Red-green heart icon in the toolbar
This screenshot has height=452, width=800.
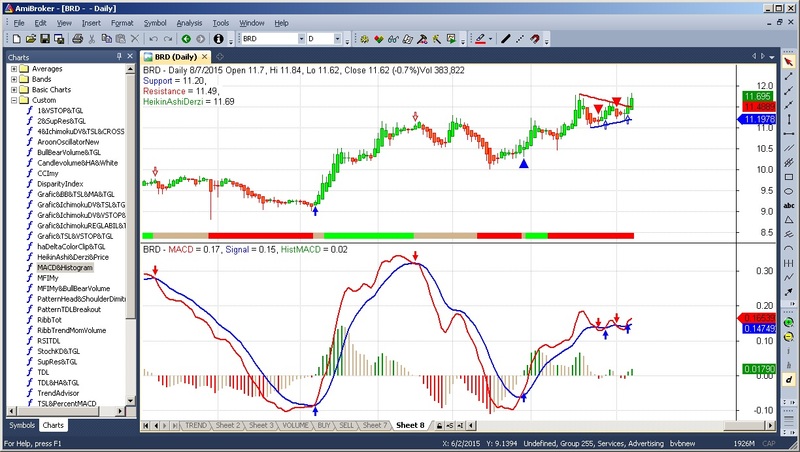point(379,39)
